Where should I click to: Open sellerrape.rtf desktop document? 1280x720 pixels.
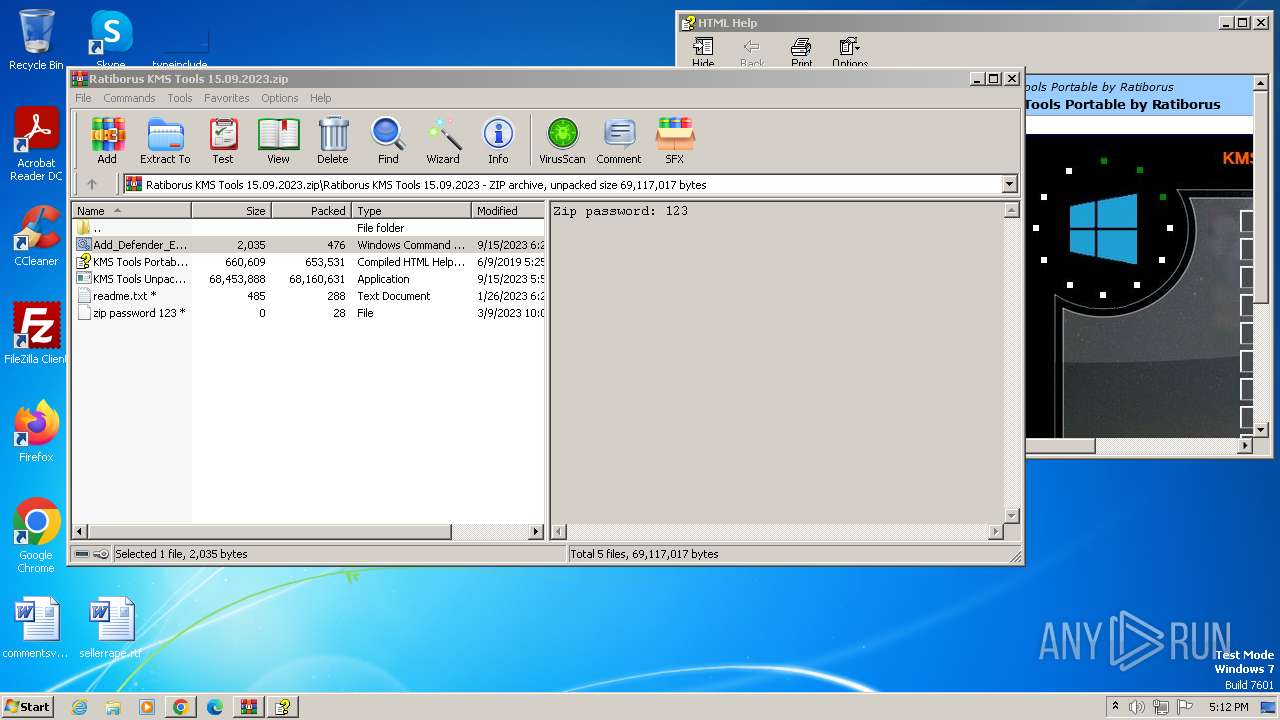pyautogui.click(x=111, y=628)
